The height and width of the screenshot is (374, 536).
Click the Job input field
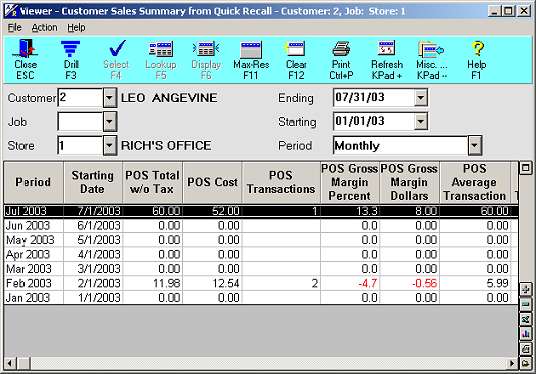click(x=80, y=122)
